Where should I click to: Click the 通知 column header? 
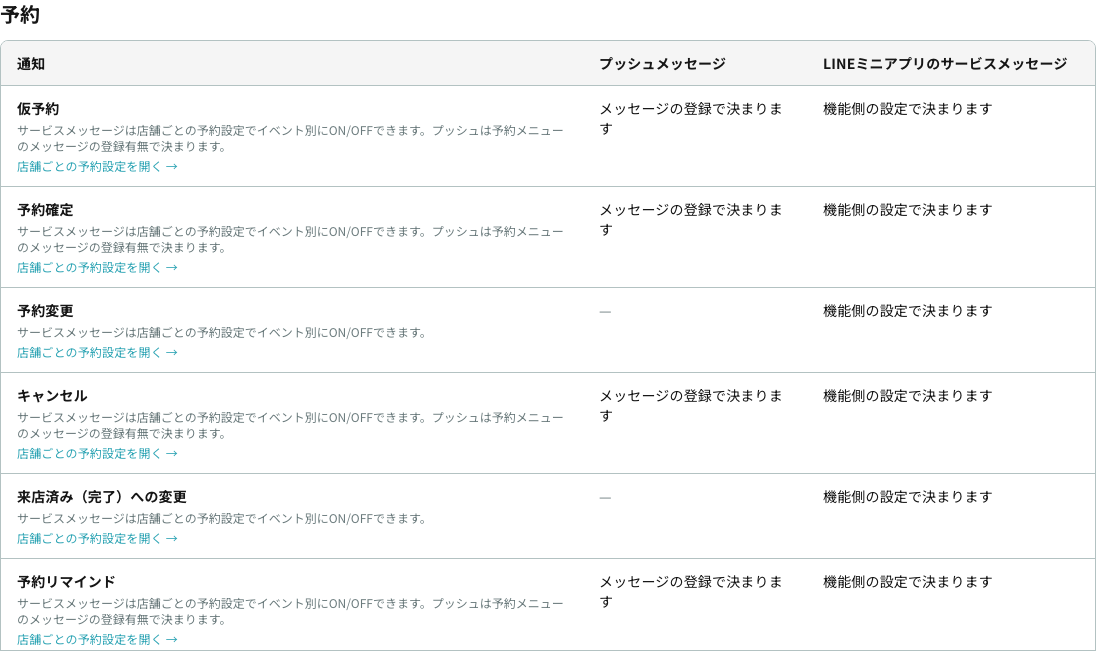31,64
